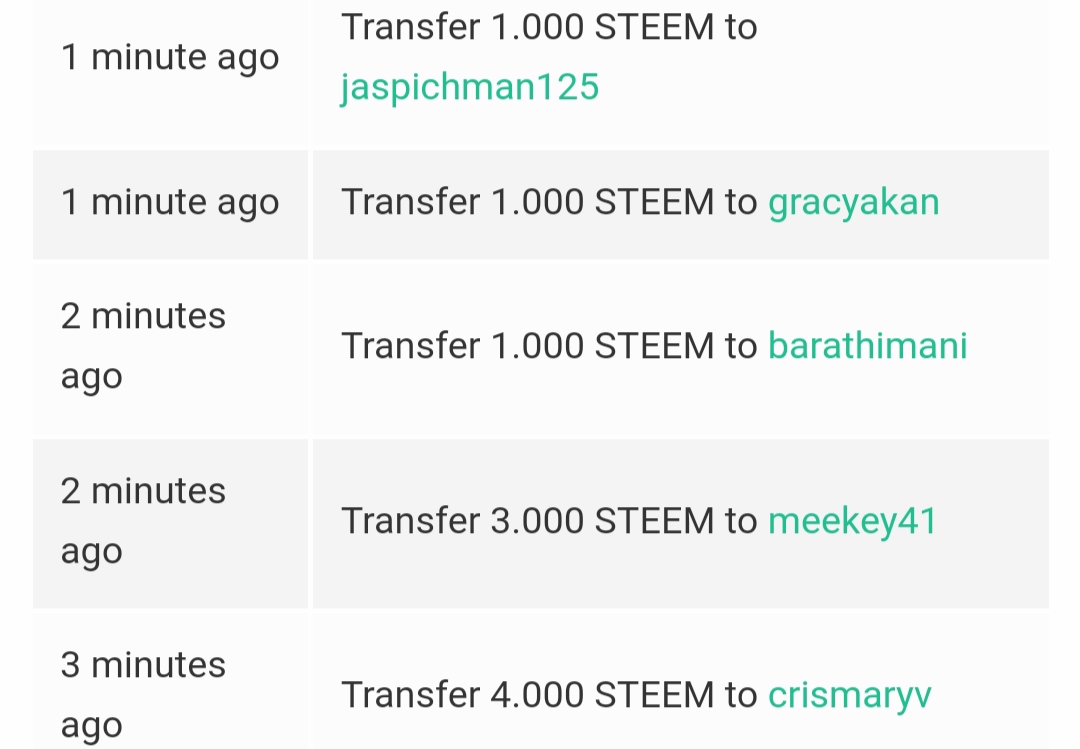Select the word 'Transfer' in the crismaryv row

pos(410,695)
